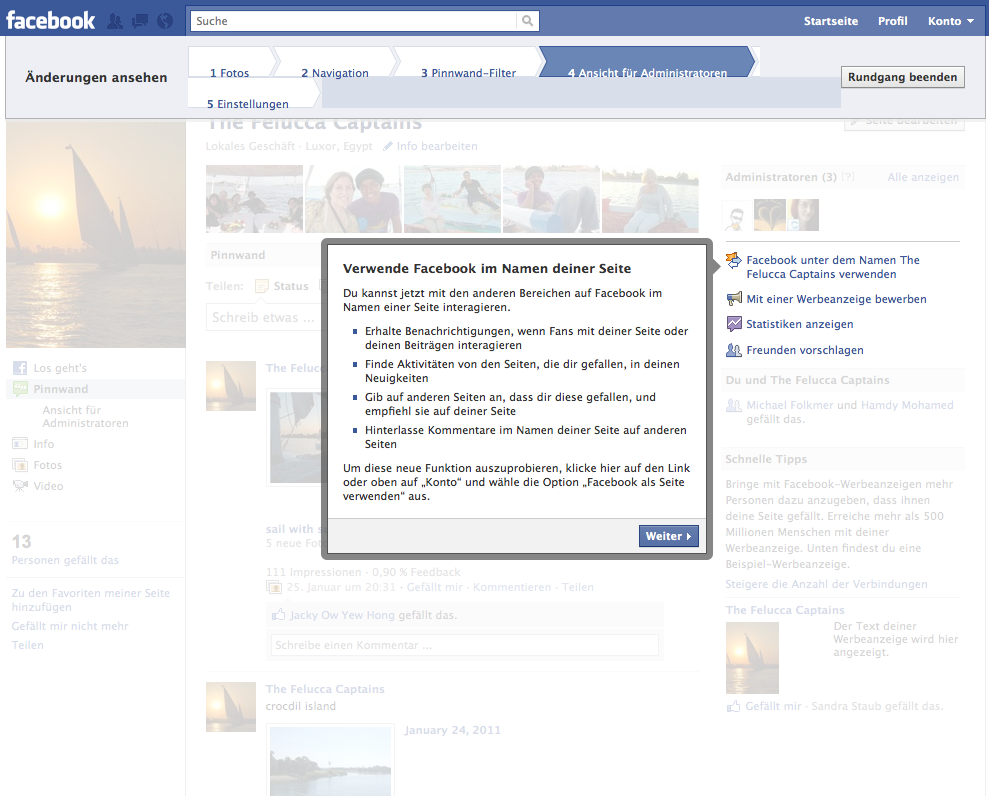Open the first photo thumbnail in the strip

point(254,199)
